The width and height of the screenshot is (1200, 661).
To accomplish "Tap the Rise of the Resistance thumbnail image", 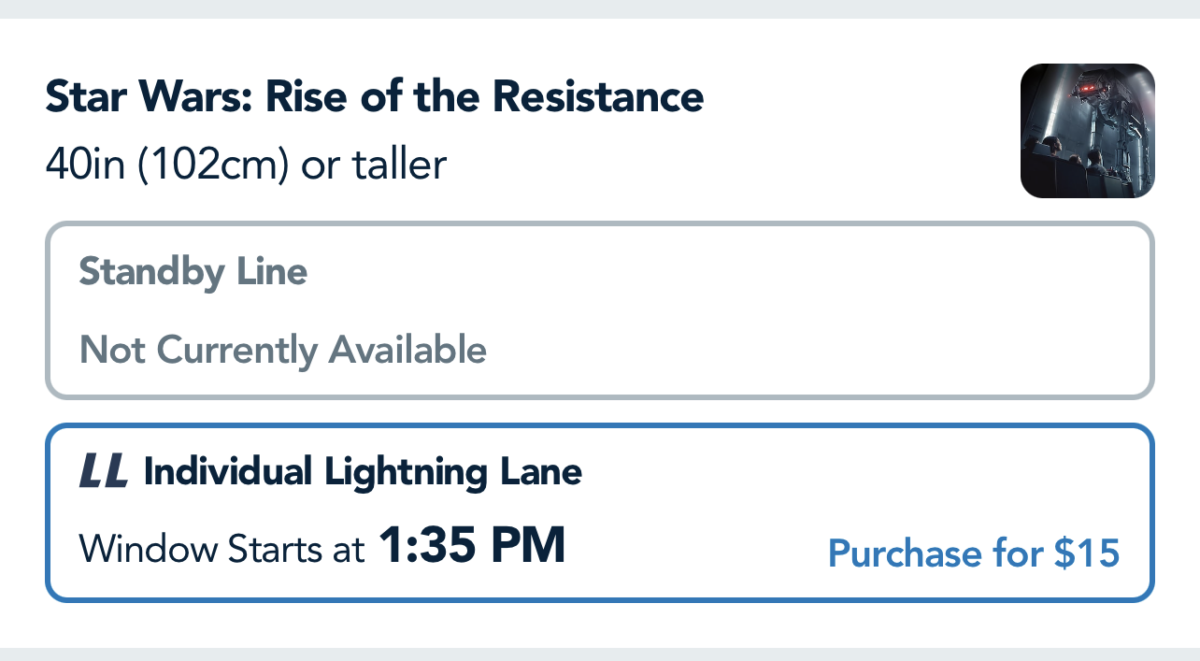I will 1087,131.
